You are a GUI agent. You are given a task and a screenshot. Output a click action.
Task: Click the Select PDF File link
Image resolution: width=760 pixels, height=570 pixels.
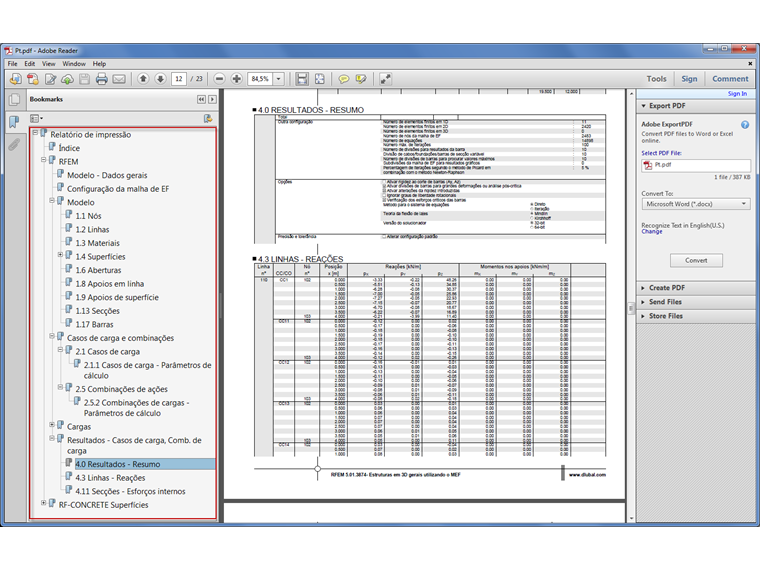(x=661, y=153)
